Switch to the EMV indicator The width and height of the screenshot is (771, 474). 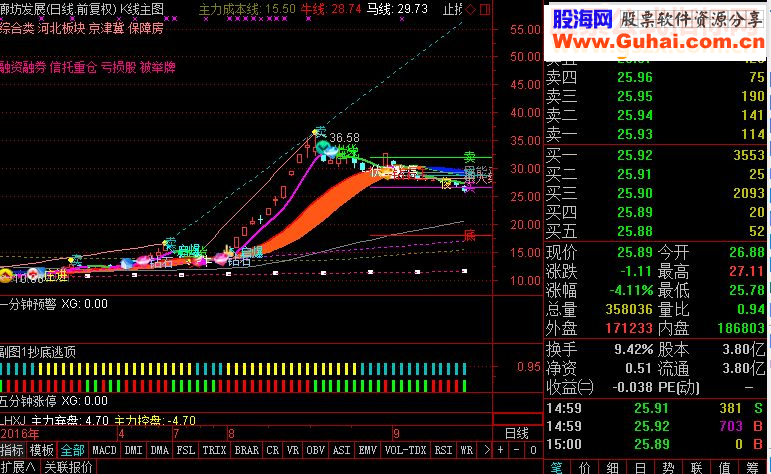pos(367,450)
